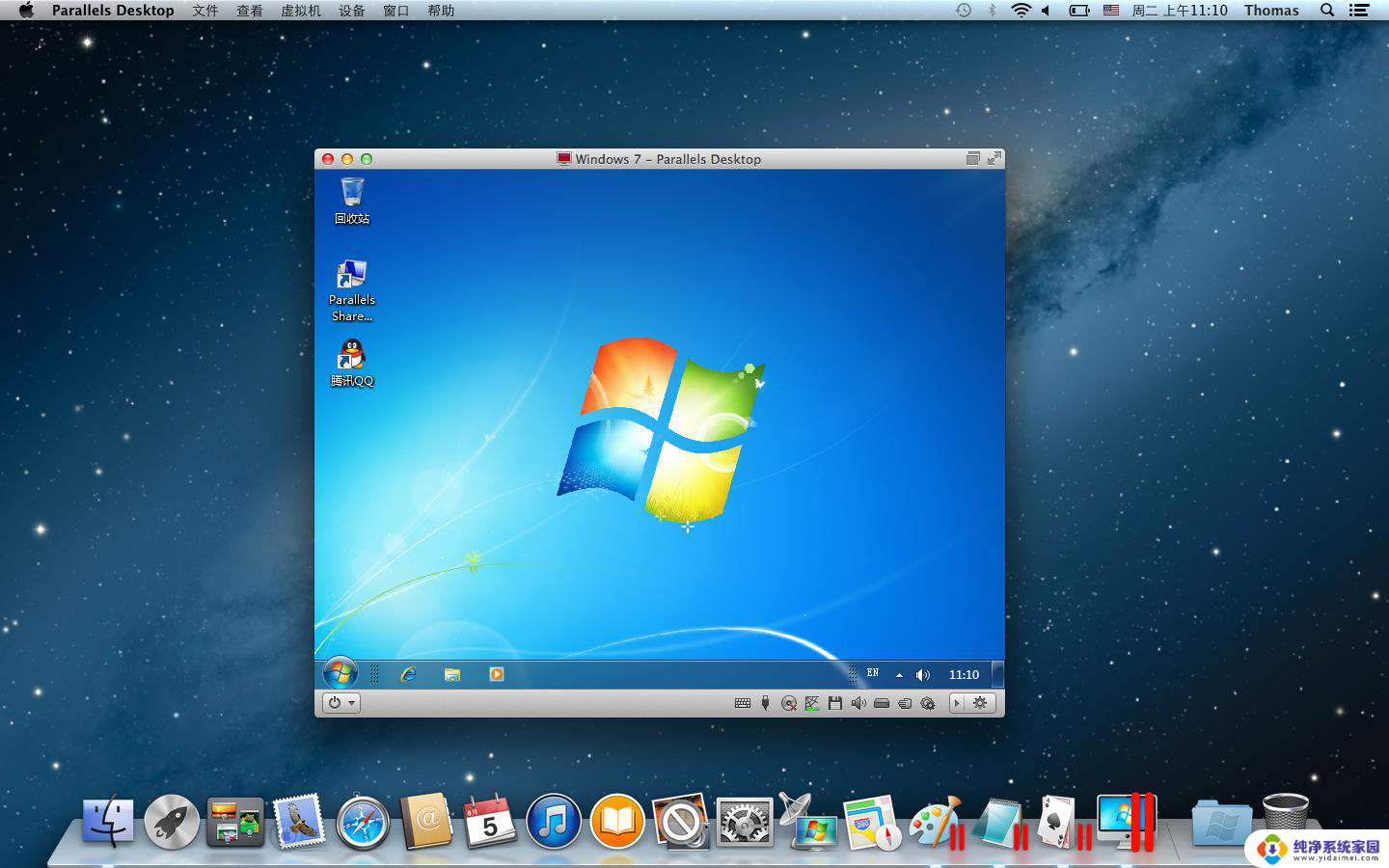Viewport: 1389px width, 868px height.
Task: Launch iTunes from the Dock
Action: (x=554, y=822)
